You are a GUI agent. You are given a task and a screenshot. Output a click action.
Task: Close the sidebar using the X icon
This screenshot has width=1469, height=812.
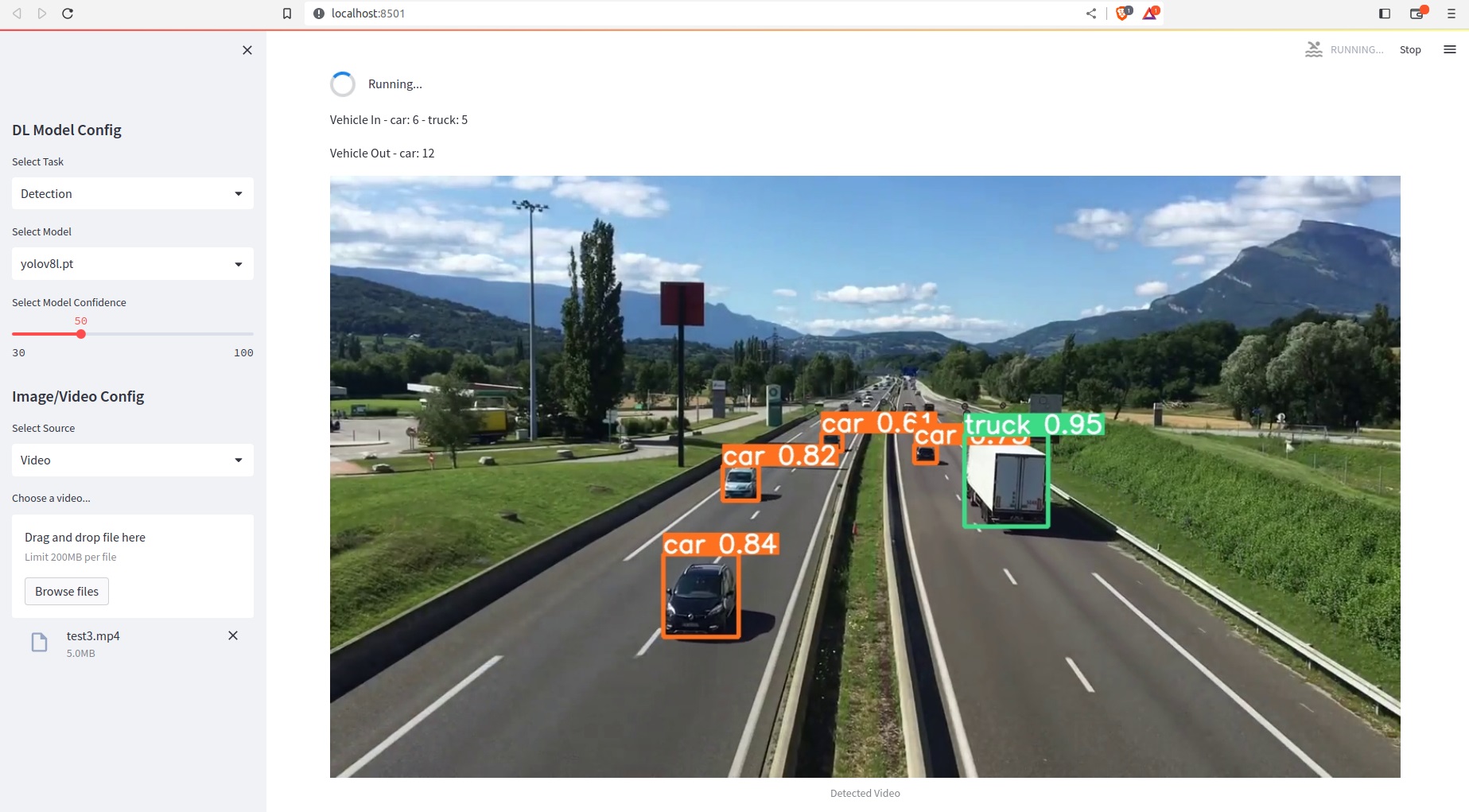[247, 49]
